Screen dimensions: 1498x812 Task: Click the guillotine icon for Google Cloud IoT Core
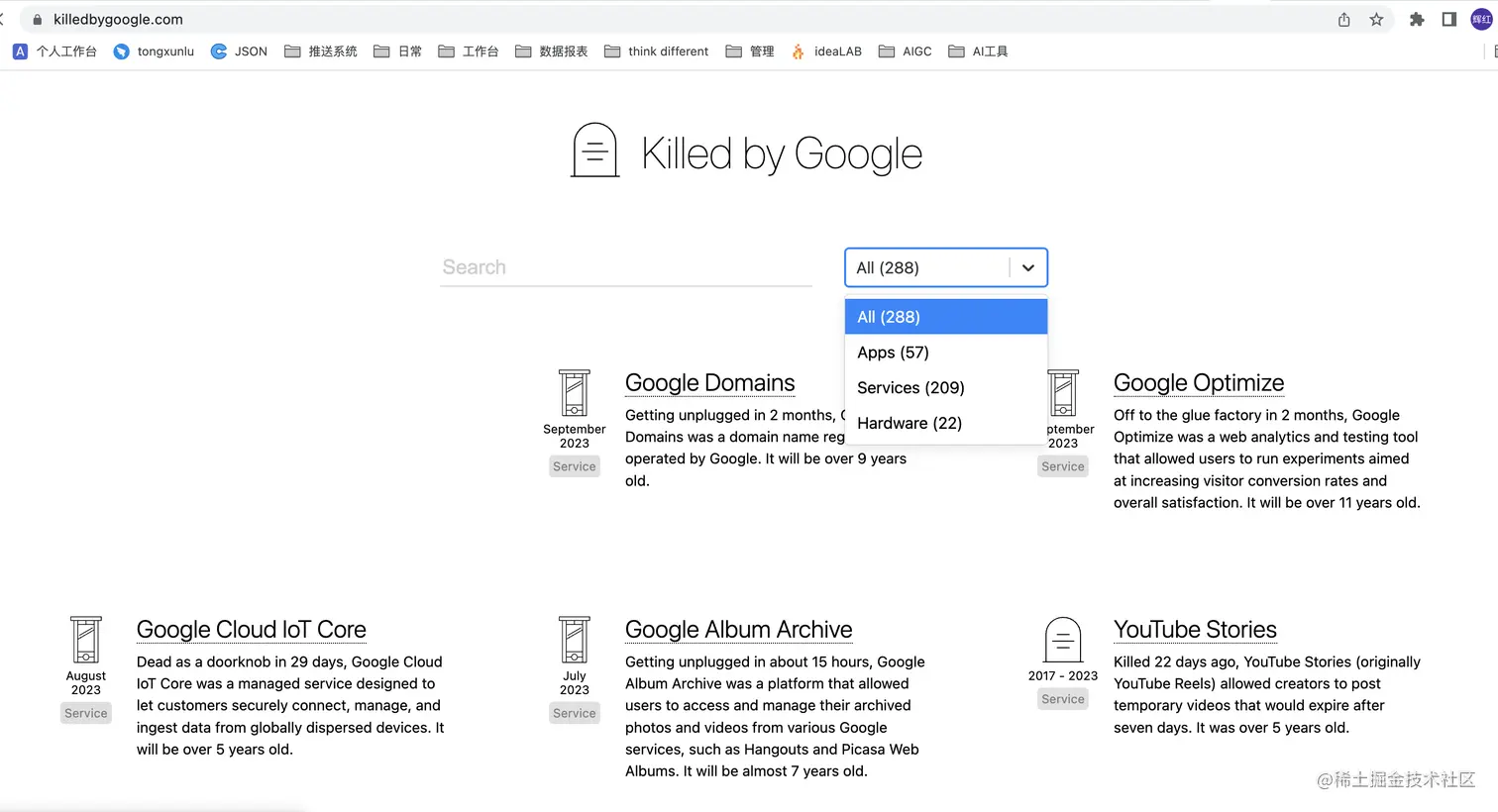pos(86,640)
